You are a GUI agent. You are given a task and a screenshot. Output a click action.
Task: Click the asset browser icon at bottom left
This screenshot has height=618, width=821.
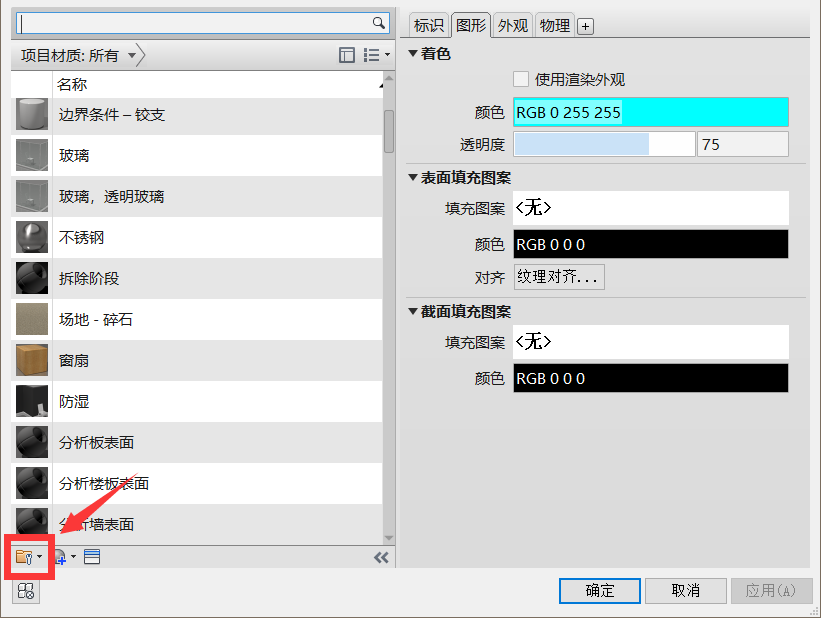[x=25, y=591]
